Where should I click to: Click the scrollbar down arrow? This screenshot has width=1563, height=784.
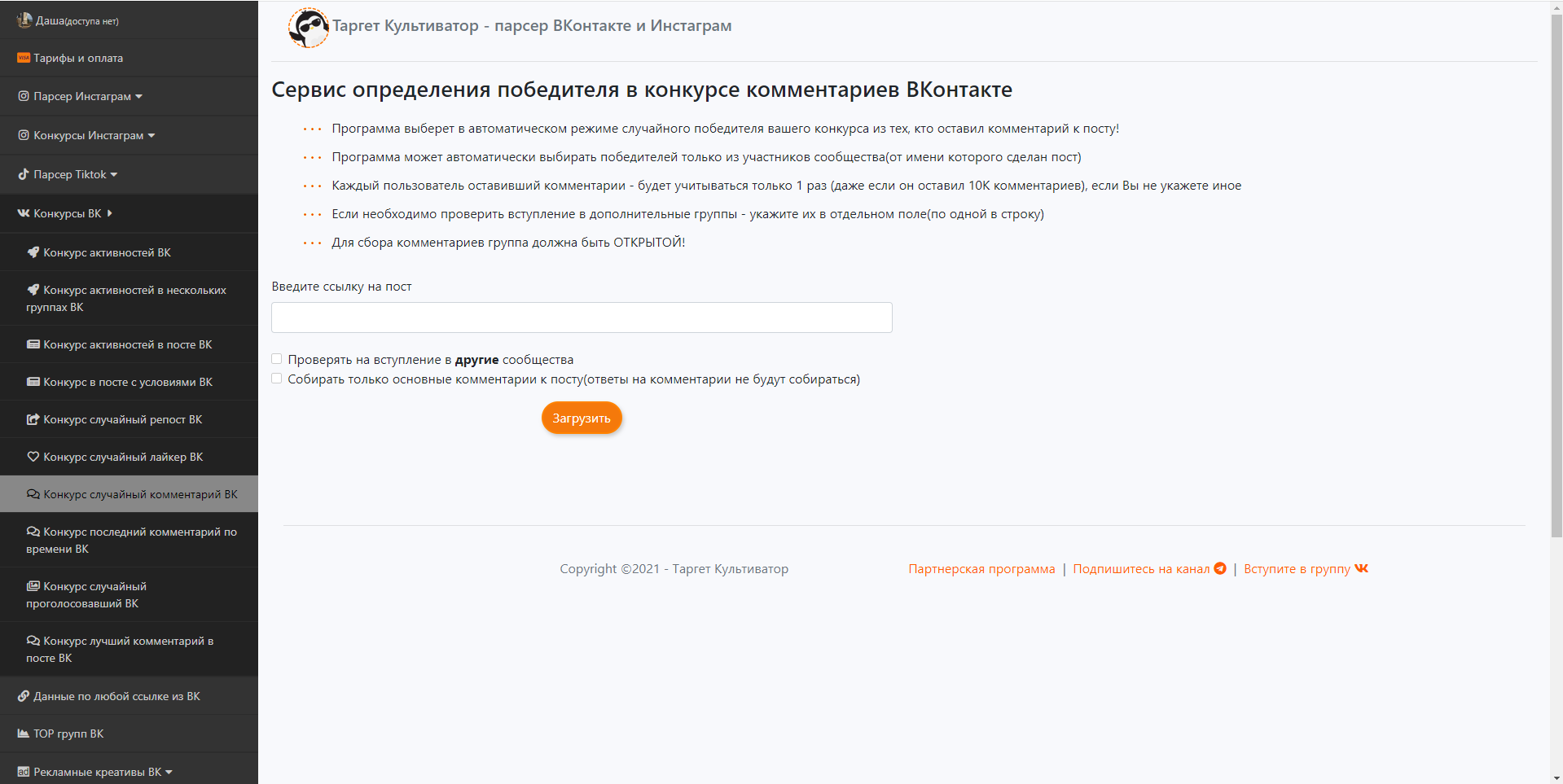pos(1556,777)
